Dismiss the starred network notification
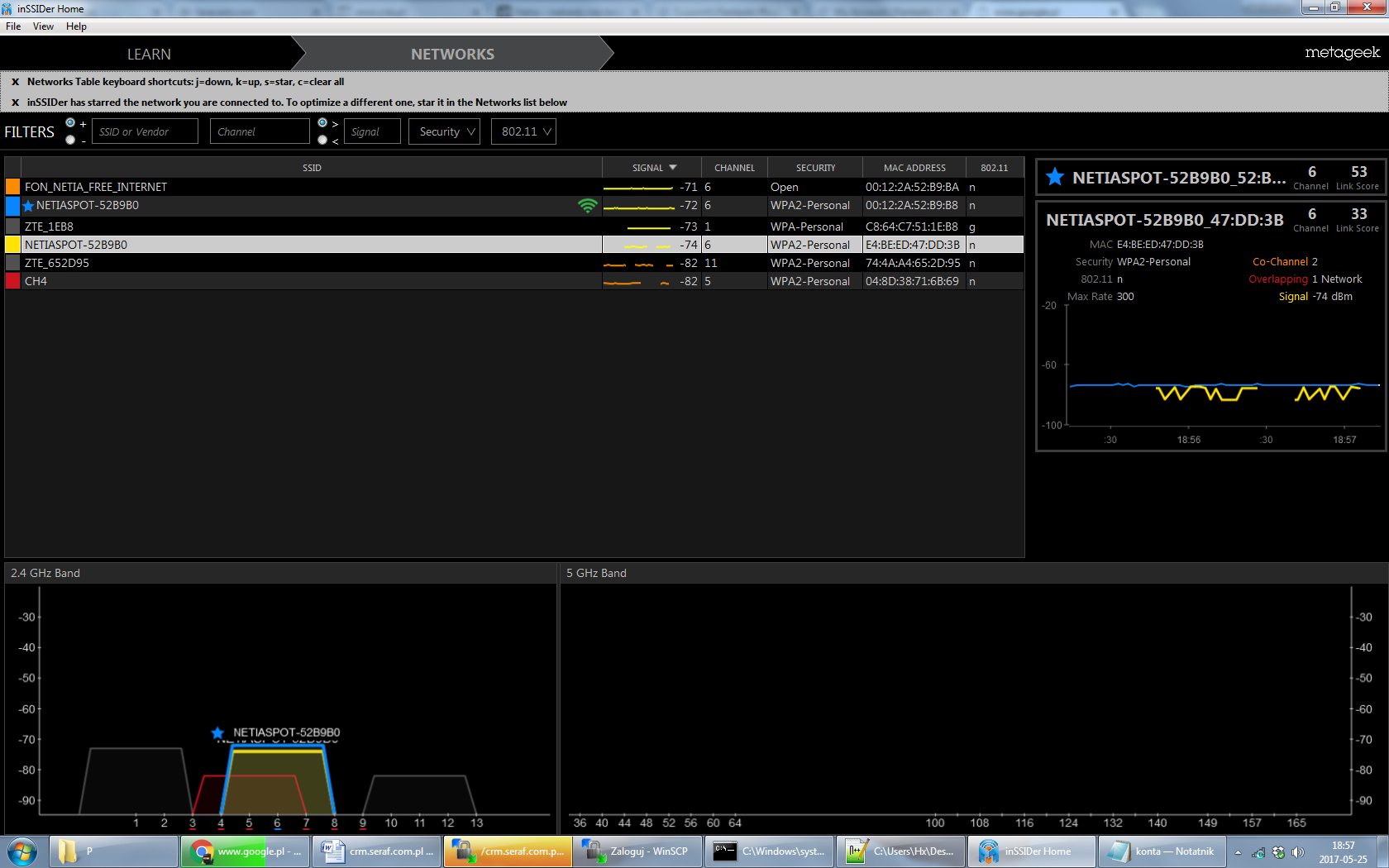This screenshot has height=868, width=1389. click(15, 103)
